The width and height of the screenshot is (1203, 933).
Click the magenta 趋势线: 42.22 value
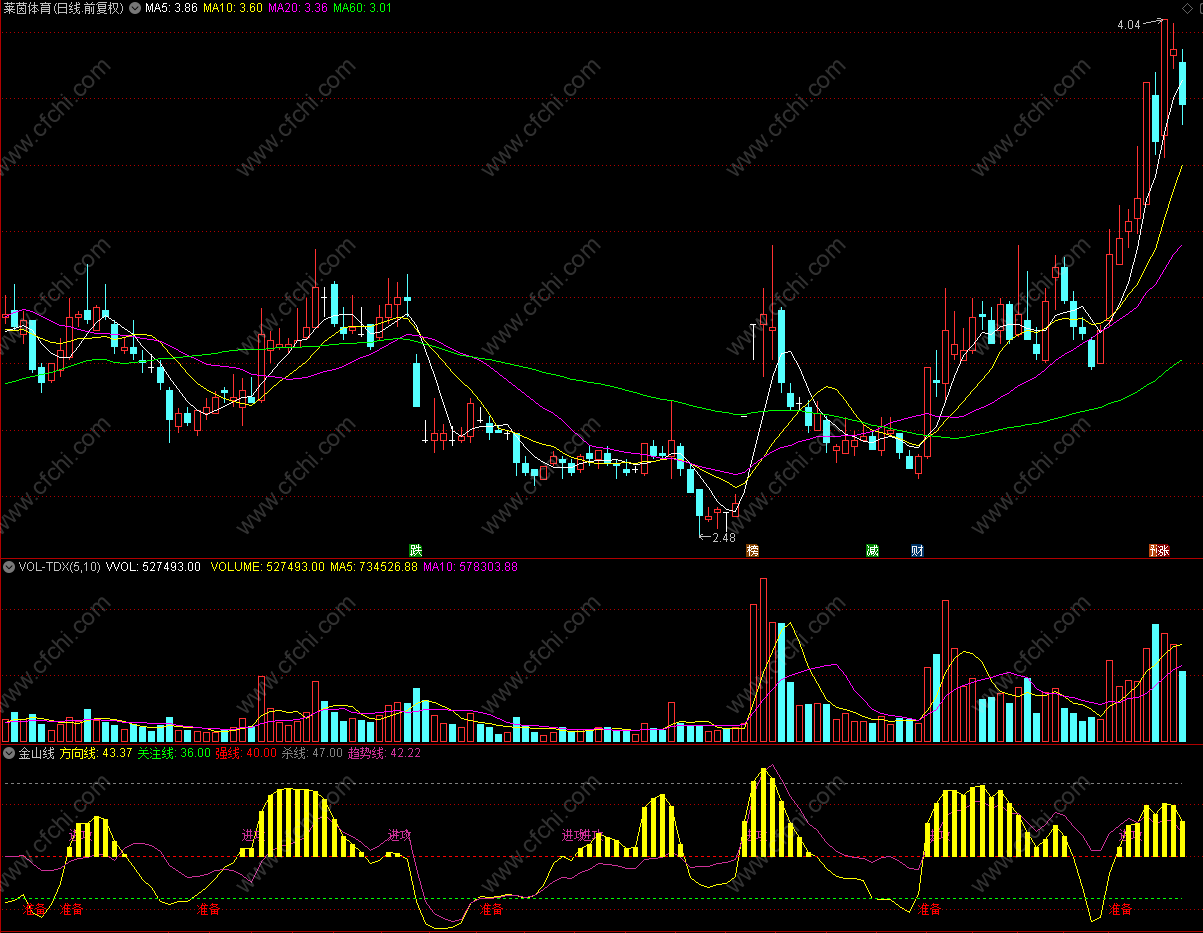click(384, 753)
